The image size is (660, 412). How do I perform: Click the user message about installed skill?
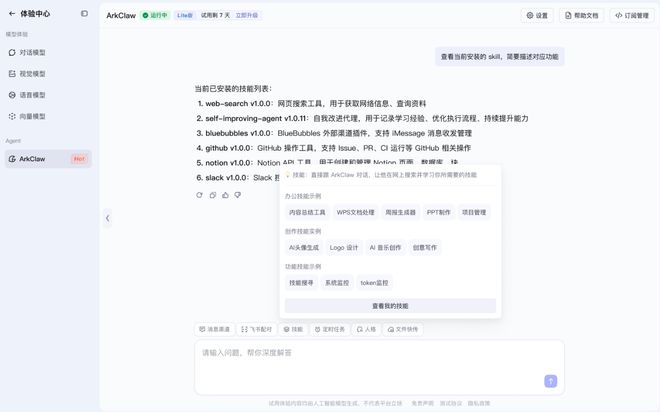(499, 57)
